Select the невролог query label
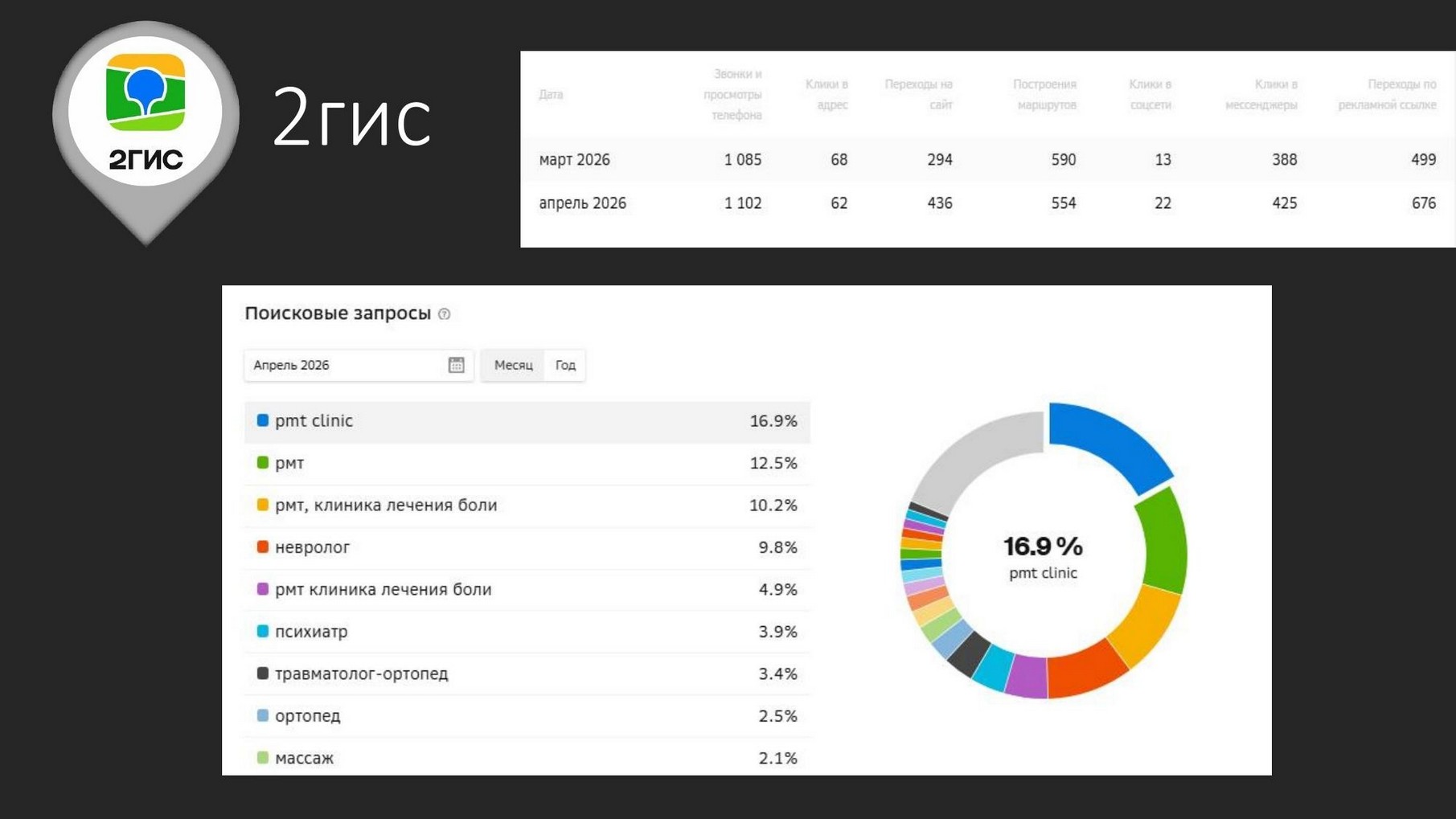This screenshot has height=819, width=1456. point(312,547)
